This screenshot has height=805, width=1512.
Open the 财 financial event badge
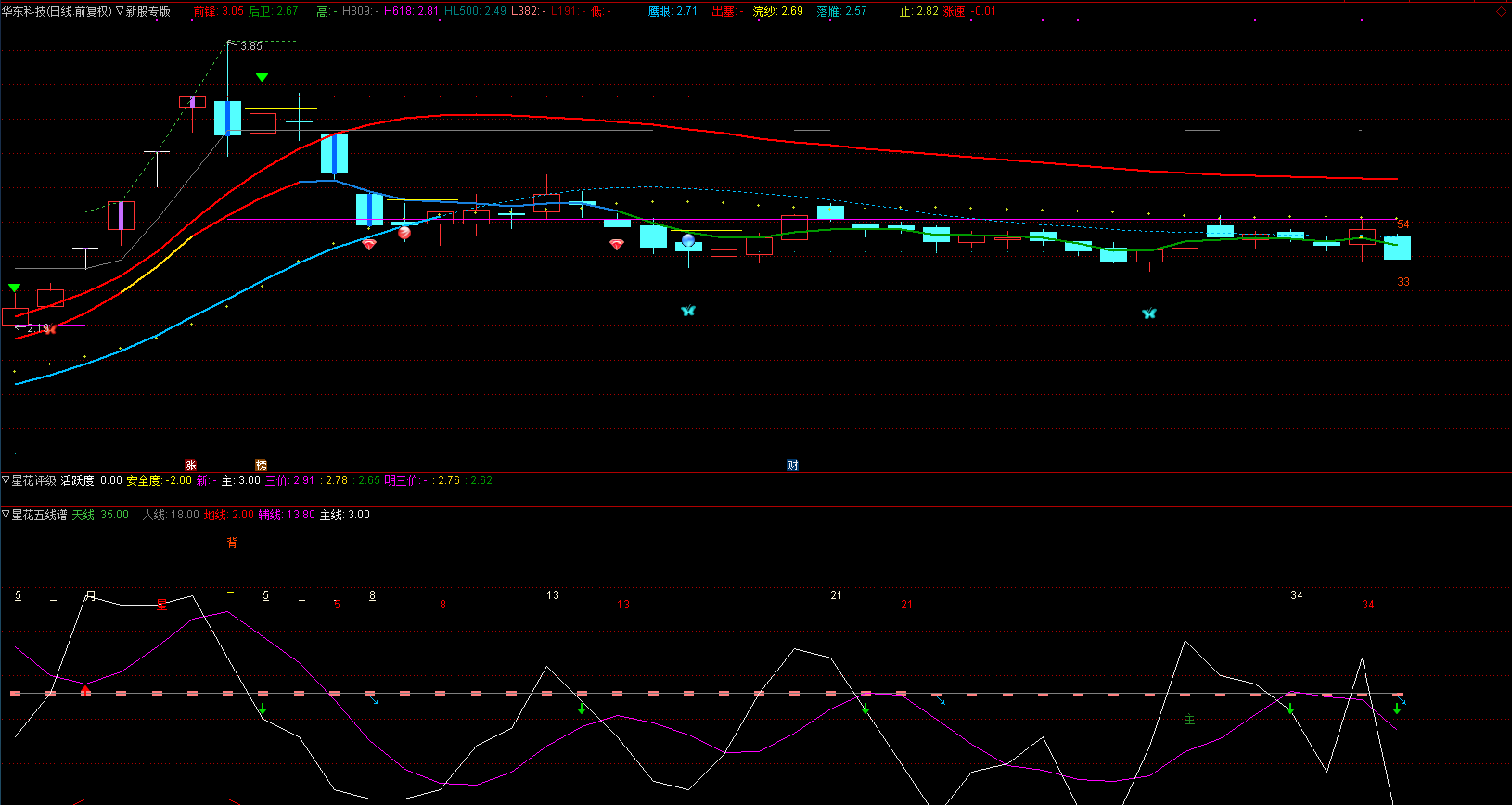(x=793, y=466)
